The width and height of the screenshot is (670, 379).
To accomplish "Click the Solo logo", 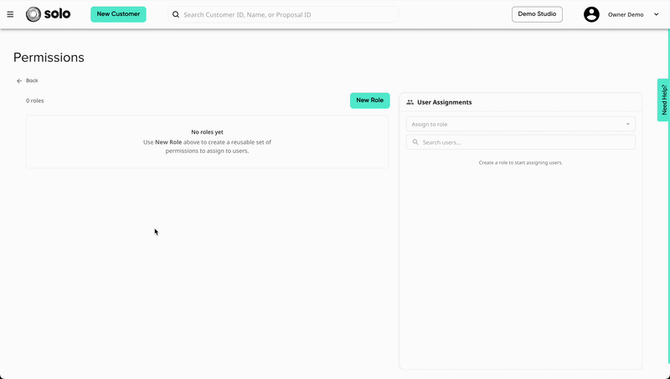I will coord(48,14).
